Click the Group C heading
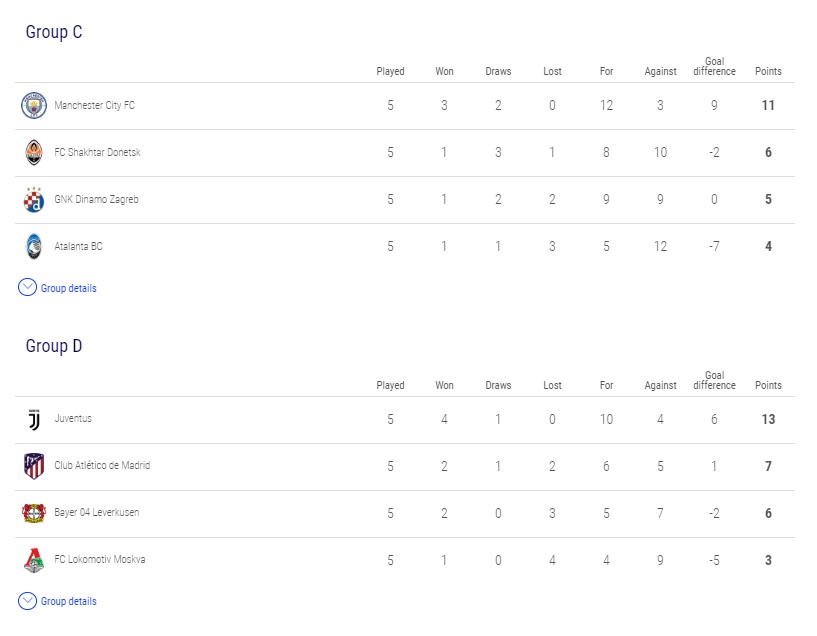817x636 pixels. pyautogui.click(x=54, y=32)
